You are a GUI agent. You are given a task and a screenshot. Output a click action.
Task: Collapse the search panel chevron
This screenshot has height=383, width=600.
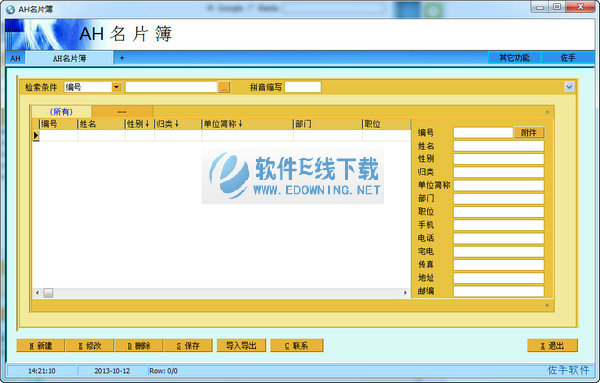click(569, 87)
